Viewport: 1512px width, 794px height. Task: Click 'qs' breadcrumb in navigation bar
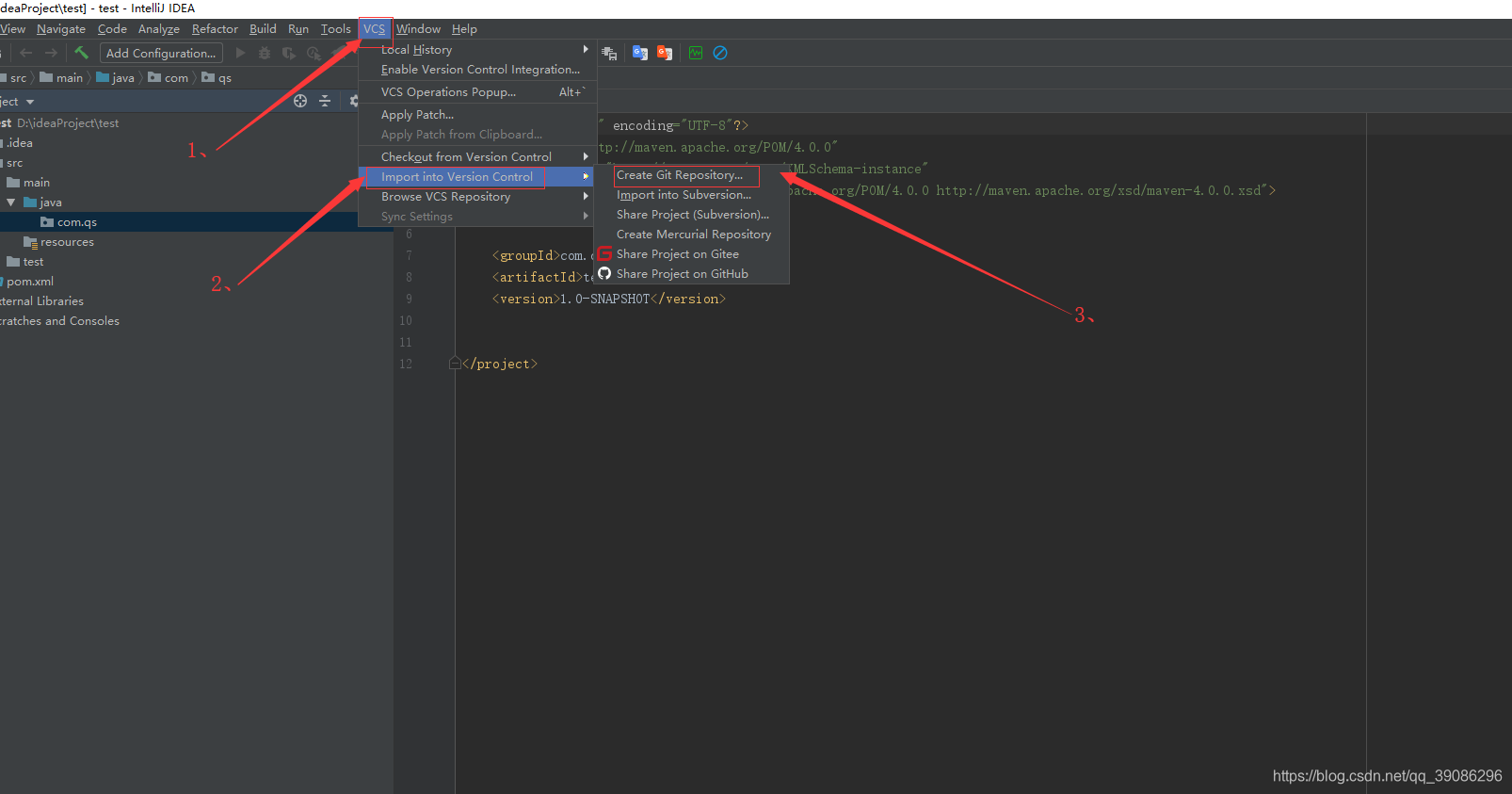(x=225, y=78)
